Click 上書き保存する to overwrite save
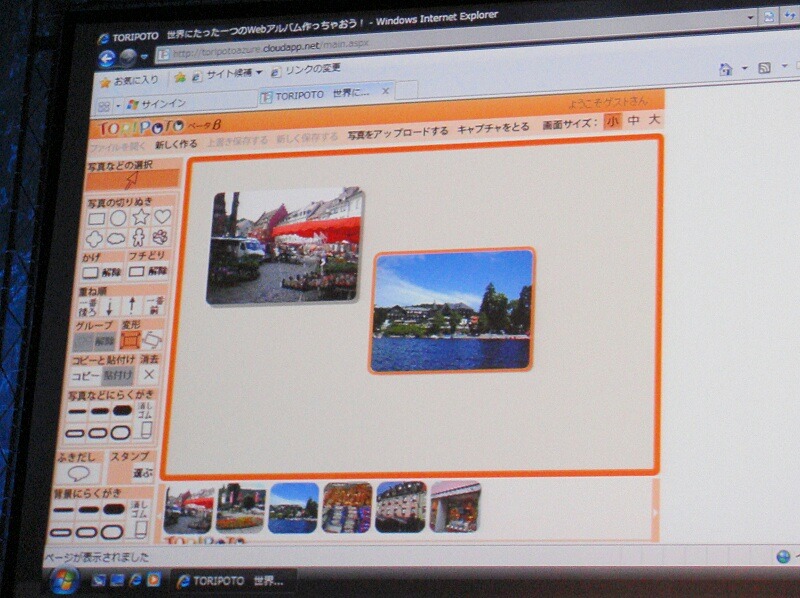The width and height of the screenshot is (800, 598). click(237, 141)
